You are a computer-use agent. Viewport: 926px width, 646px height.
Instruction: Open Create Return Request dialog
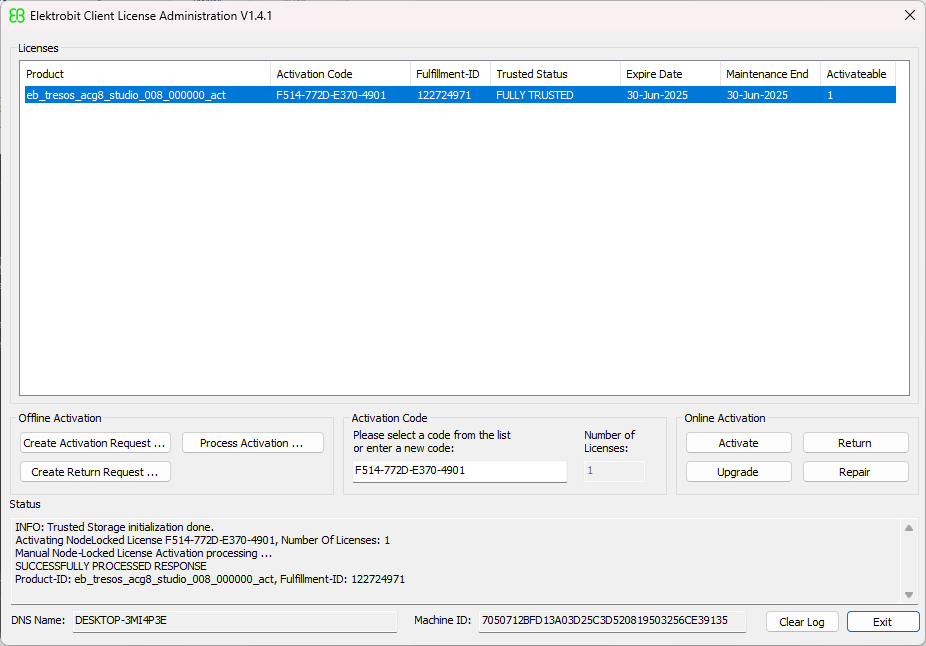click(x=94, y=471)
